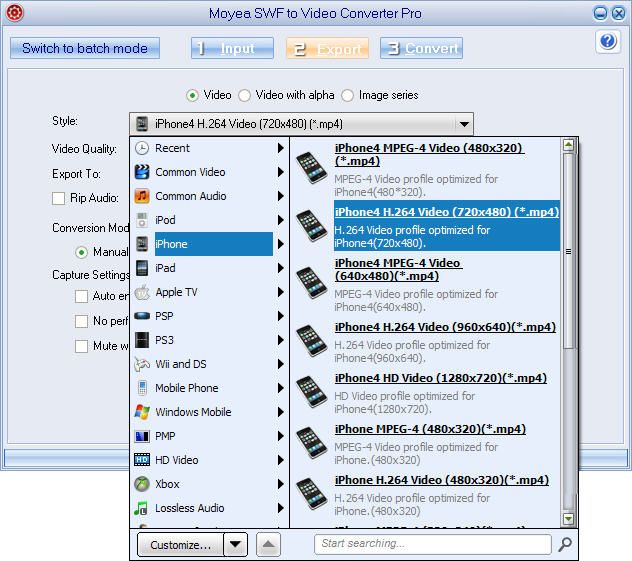This screenshot has height=561, width=632.
Task: Enable the Rip Audio checkbox
Action: pos(58,198)
